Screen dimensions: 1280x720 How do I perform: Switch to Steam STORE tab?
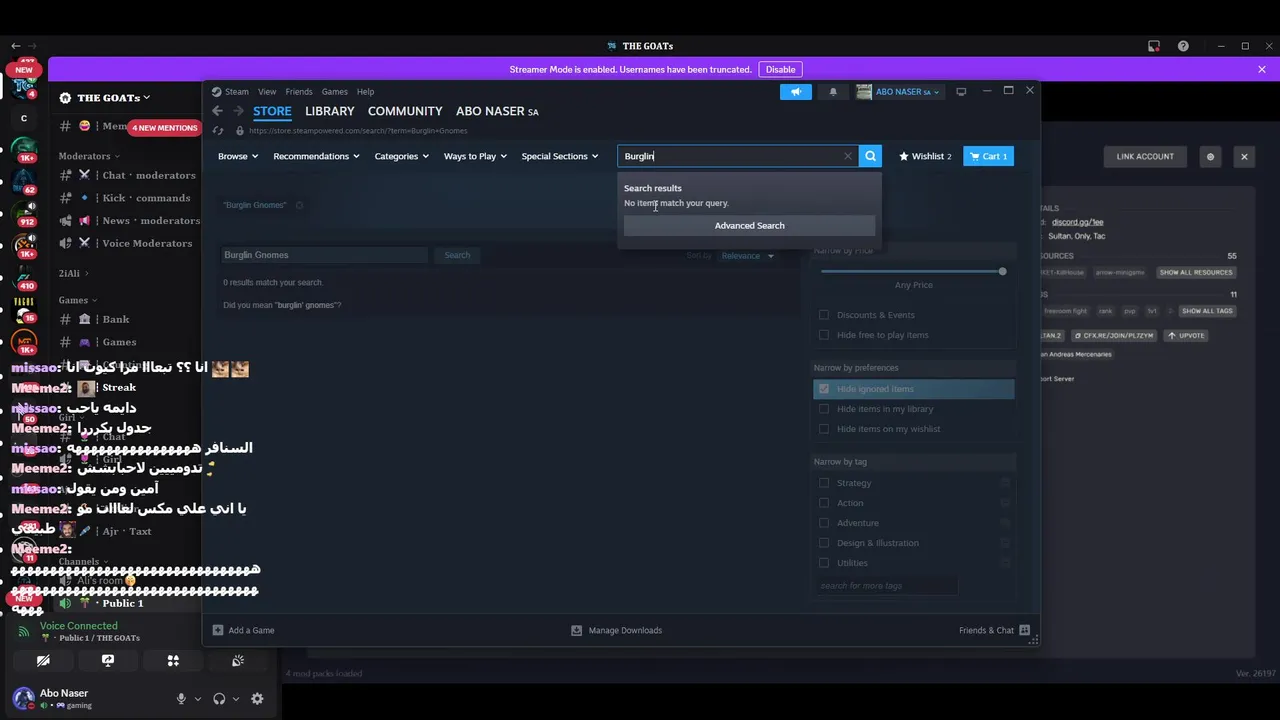[x=272, y=111]
